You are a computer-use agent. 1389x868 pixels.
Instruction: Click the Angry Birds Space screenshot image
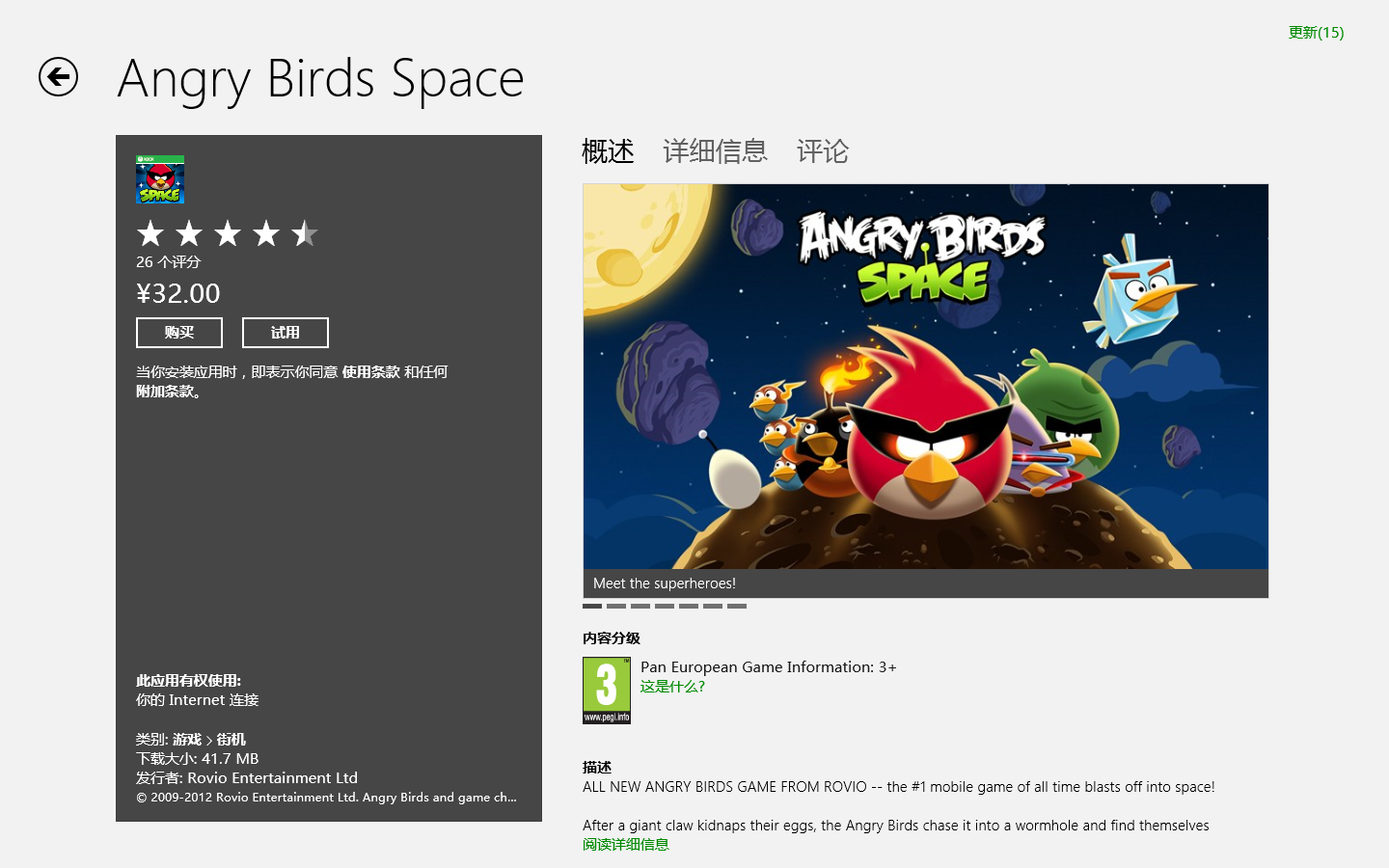click(925, 376)
